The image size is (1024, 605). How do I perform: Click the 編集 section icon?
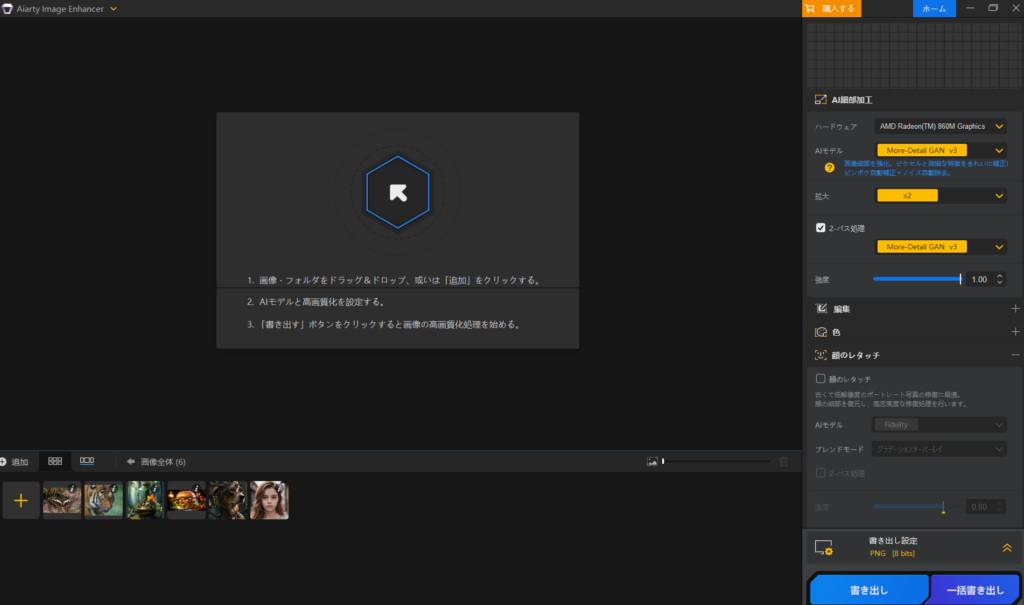click(821, 308)
